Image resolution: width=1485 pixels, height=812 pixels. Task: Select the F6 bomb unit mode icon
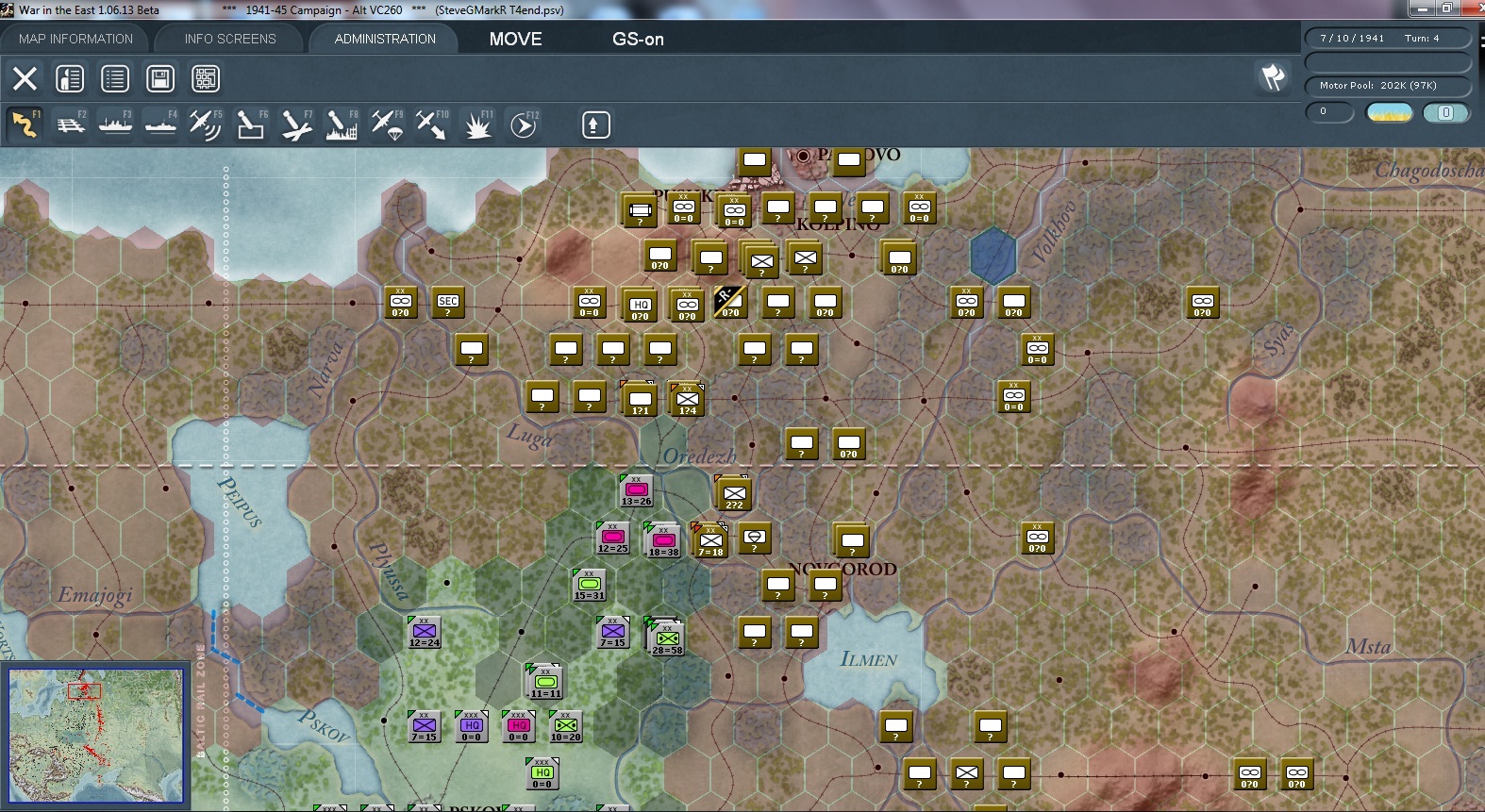[251, 124]
